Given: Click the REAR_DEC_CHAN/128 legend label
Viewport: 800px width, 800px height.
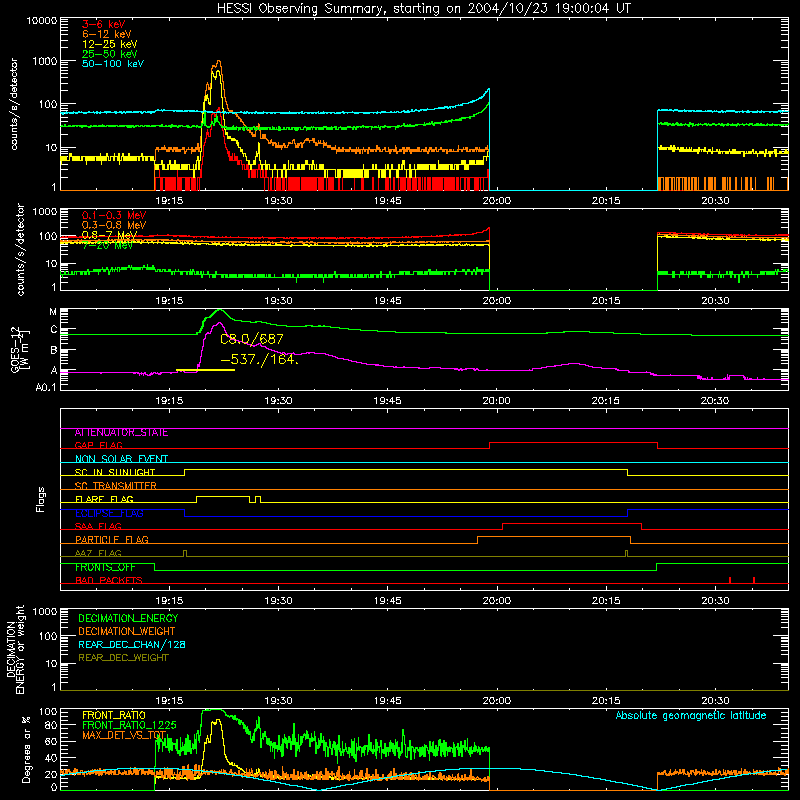Looking at the screenshot, I should coord(132,645).
